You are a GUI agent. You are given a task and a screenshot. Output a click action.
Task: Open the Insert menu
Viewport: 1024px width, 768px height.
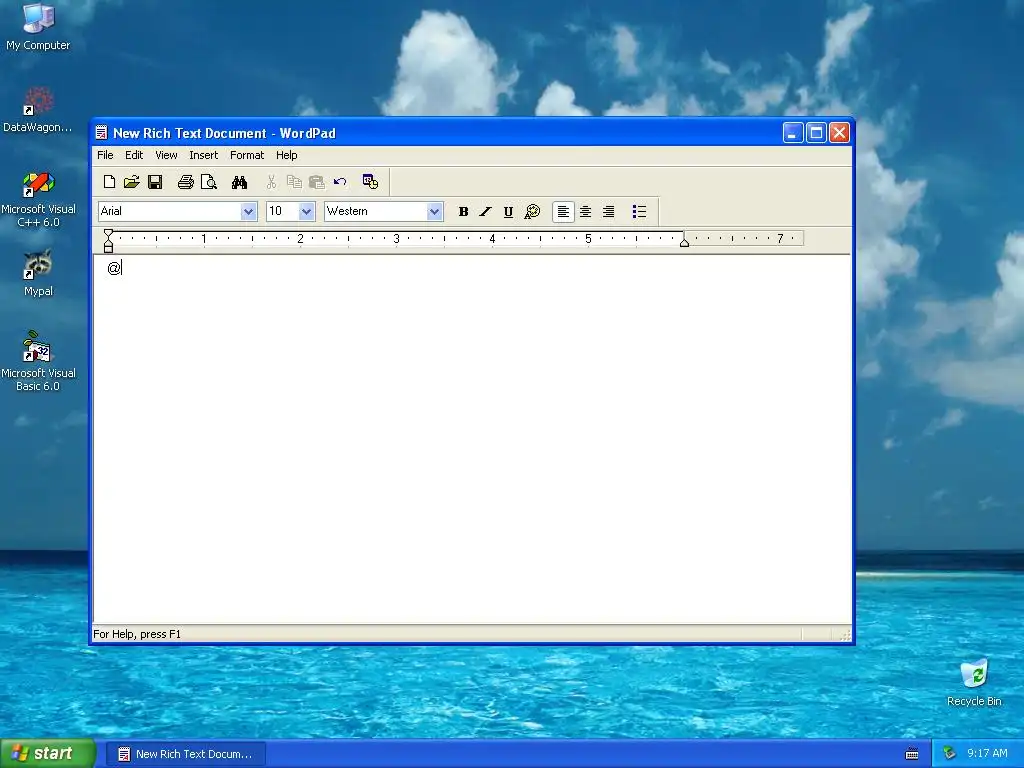(204, 155)
